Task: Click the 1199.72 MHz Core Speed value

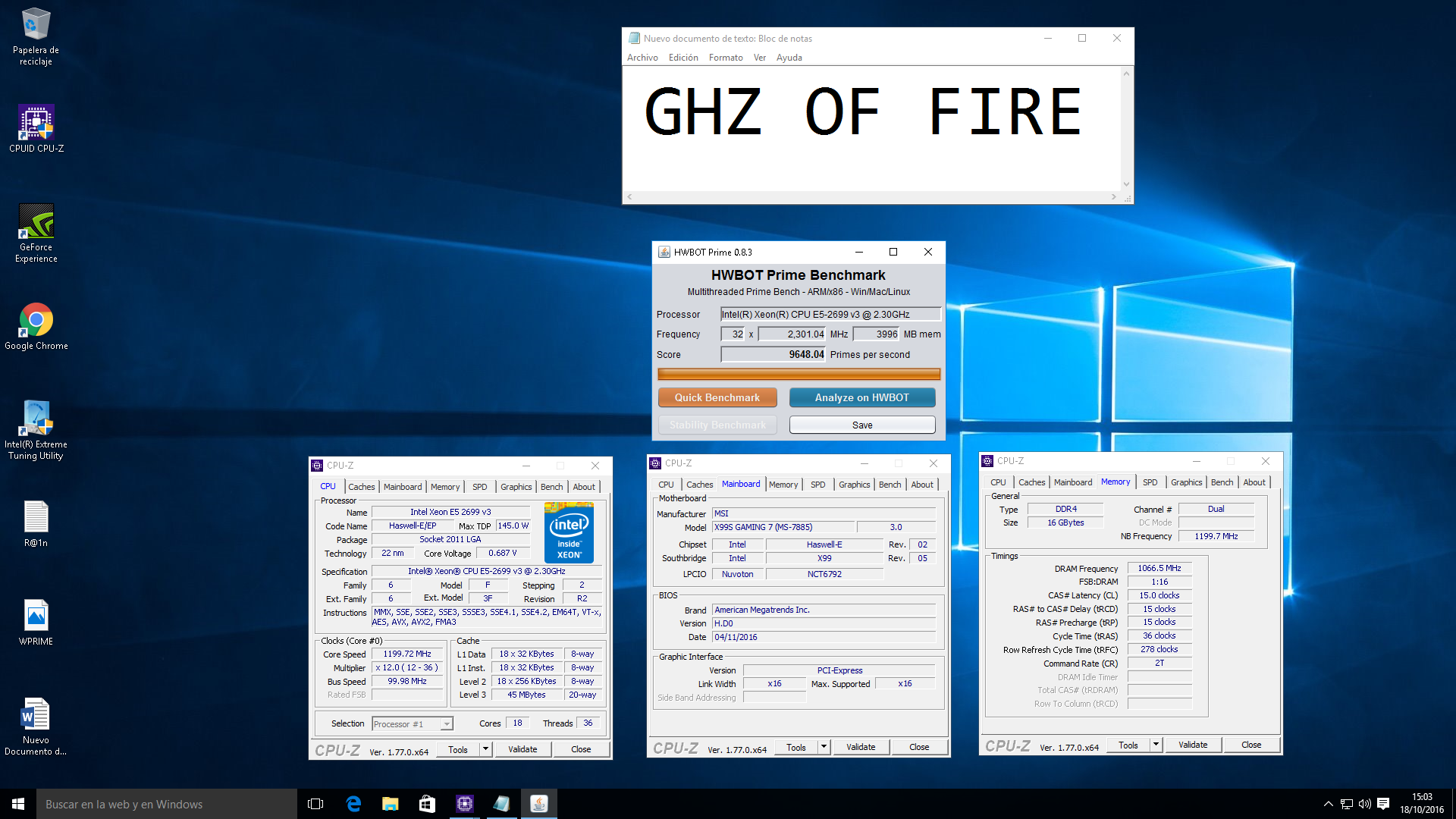Action: point(407,654)
